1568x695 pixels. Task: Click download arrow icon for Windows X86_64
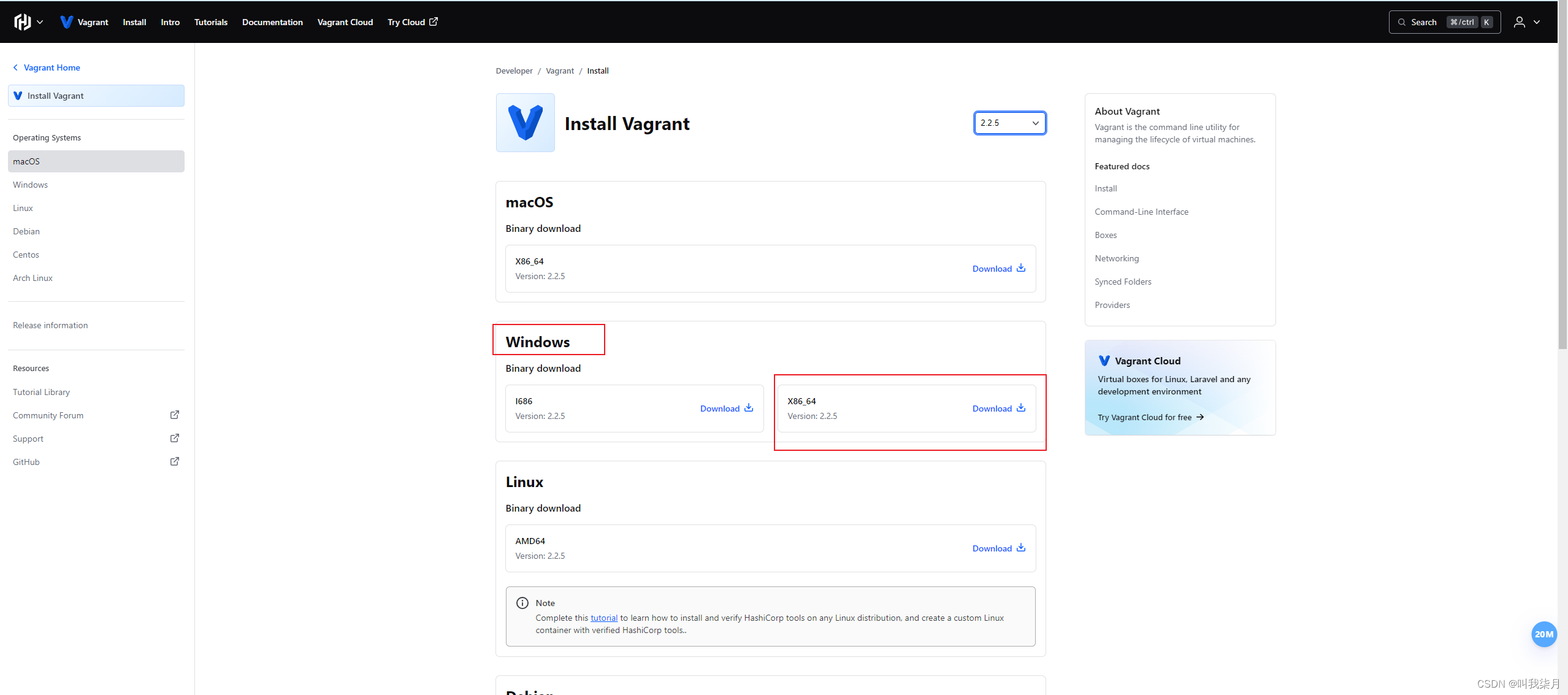point(1021,408)
